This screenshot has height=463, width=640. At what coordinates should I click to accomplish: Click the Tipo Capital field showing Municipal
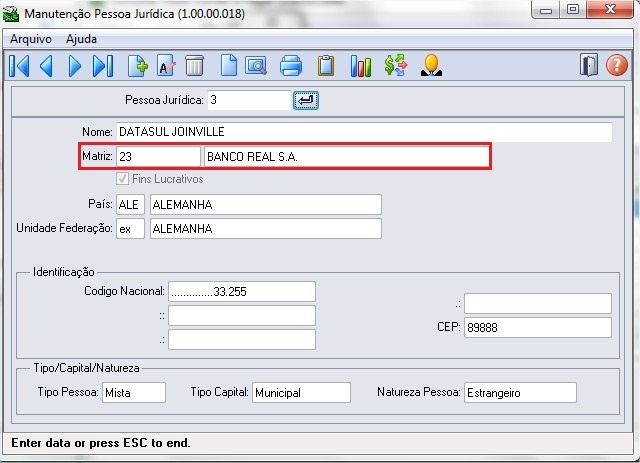pyautogui.click(x=301, y=393)
